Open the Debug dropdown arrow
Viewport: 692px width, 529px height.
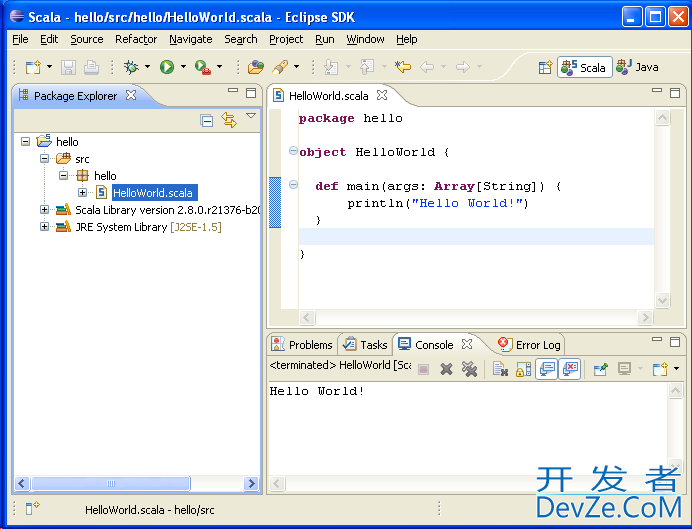tap(147, 67)
